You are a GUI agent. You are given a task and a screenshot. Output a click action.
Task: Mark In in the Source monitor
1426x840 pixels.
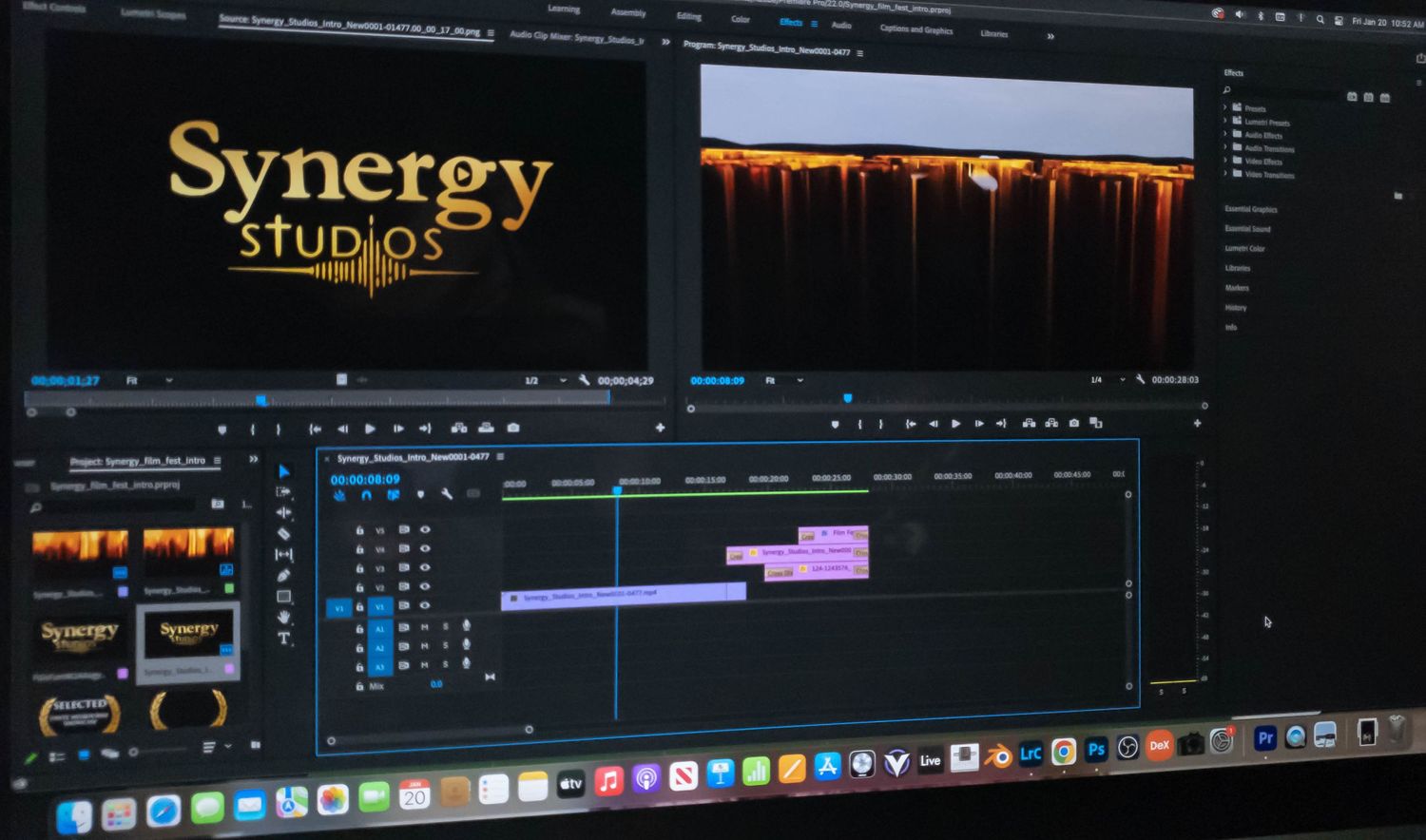[x=252, y=430]
